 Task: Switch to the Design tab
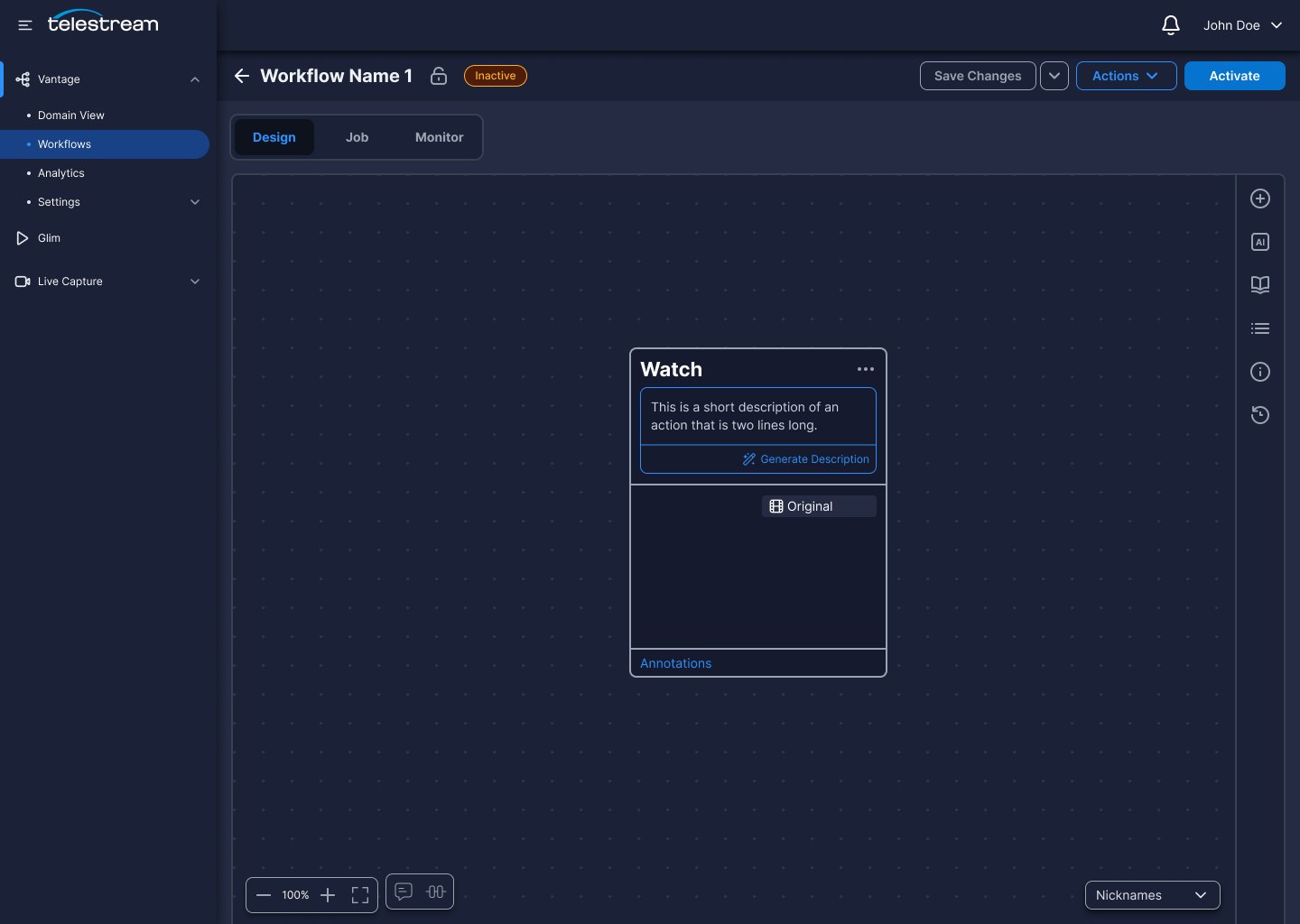pos(274,137)
